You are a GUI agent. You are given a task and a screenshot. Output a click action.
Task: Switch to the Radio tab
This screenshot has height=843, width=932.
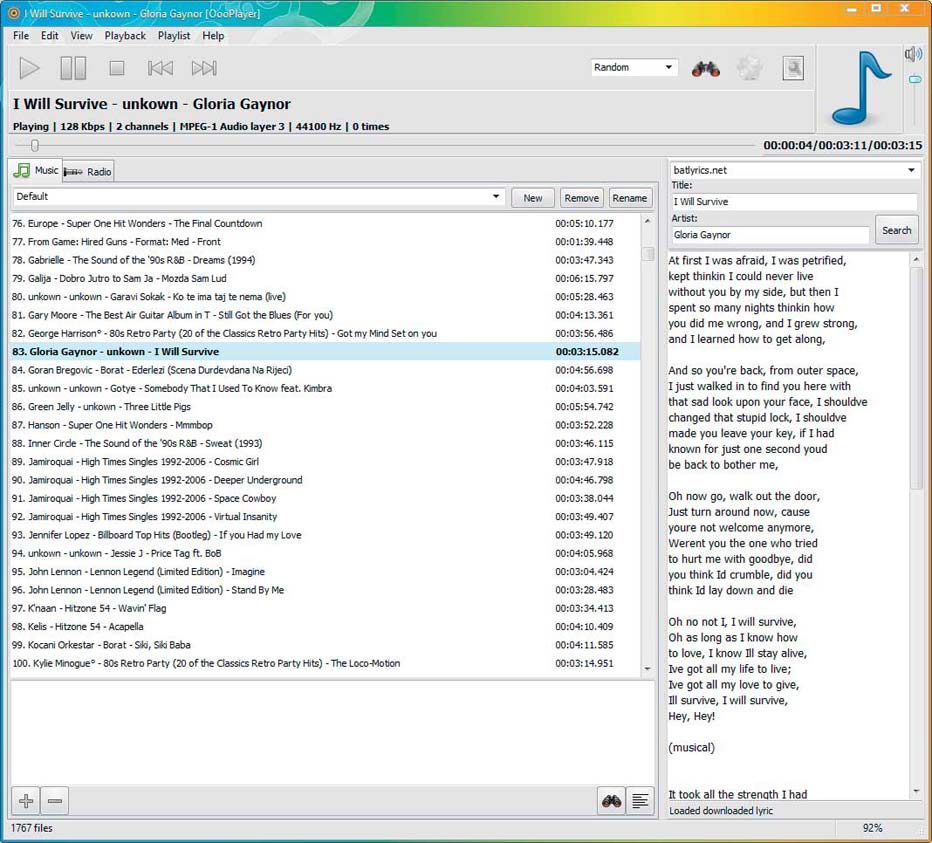coord(88,172)
